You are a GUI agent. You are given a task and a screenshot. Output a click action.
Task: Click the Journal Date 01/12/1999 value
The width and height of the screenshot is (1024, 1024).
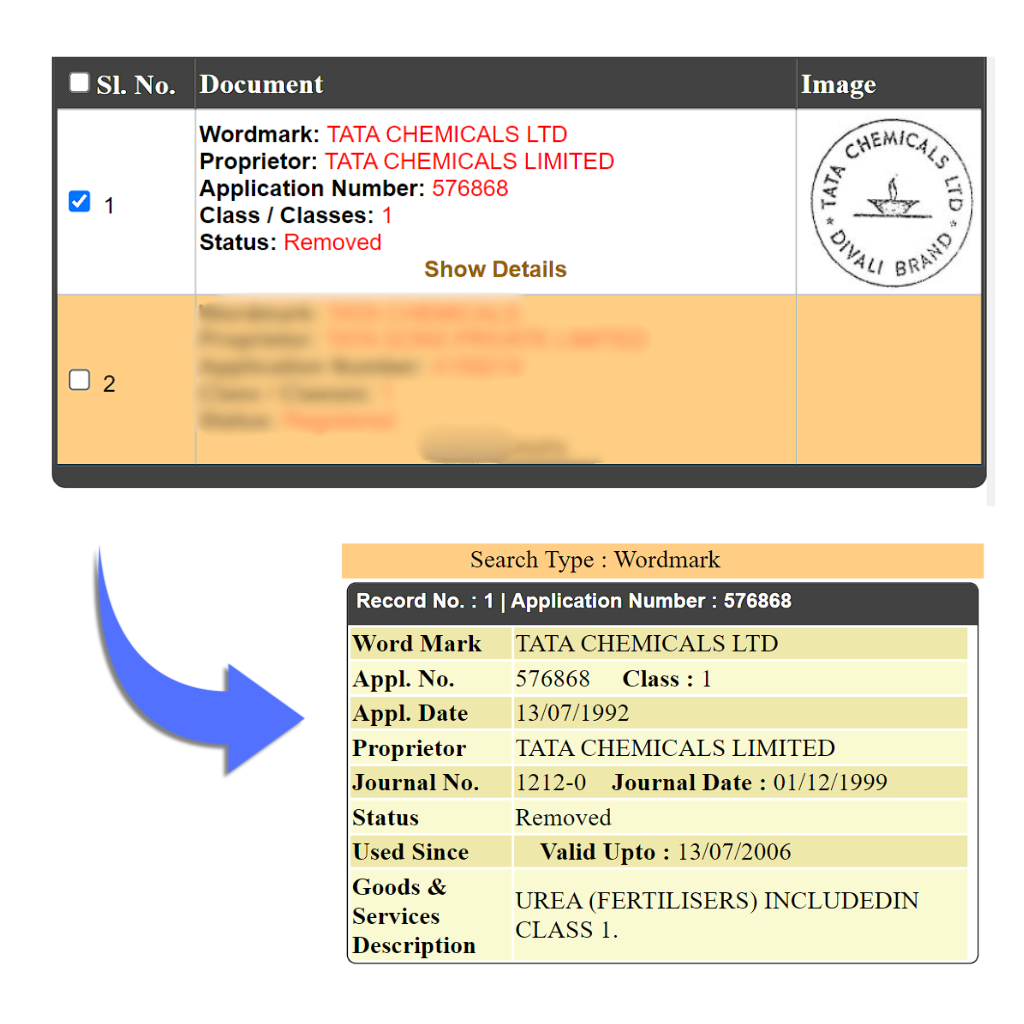coord(830,783)
